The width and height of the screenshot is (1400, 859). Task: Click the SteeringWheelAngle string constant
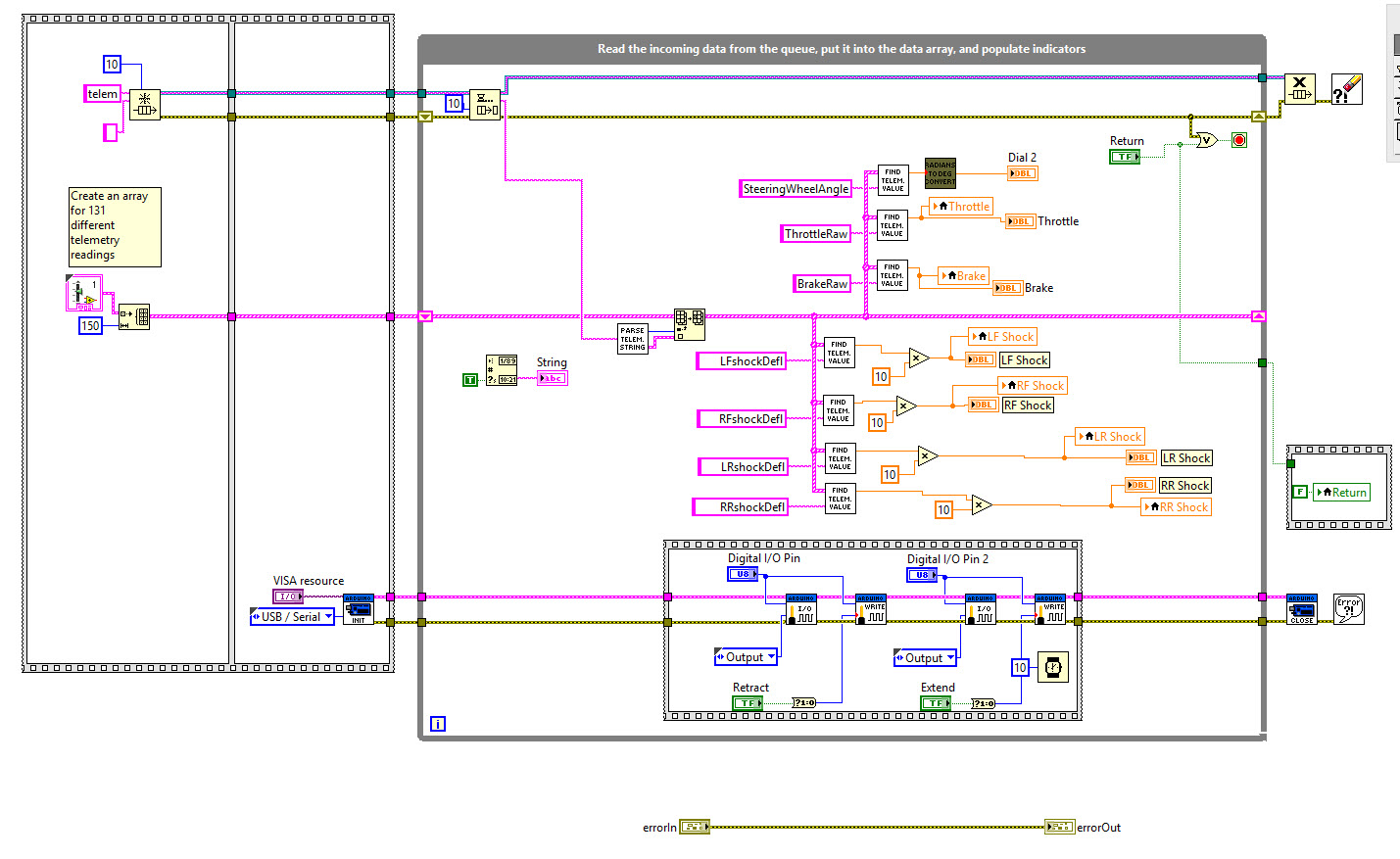click(x=796, y=189)
